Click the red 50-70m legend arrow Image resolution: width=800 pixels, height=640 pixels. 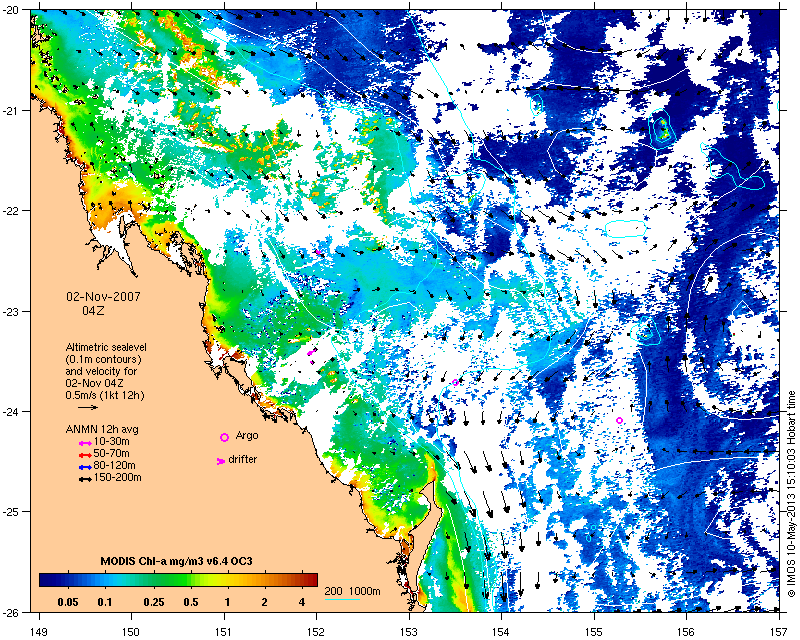point(85,455)
